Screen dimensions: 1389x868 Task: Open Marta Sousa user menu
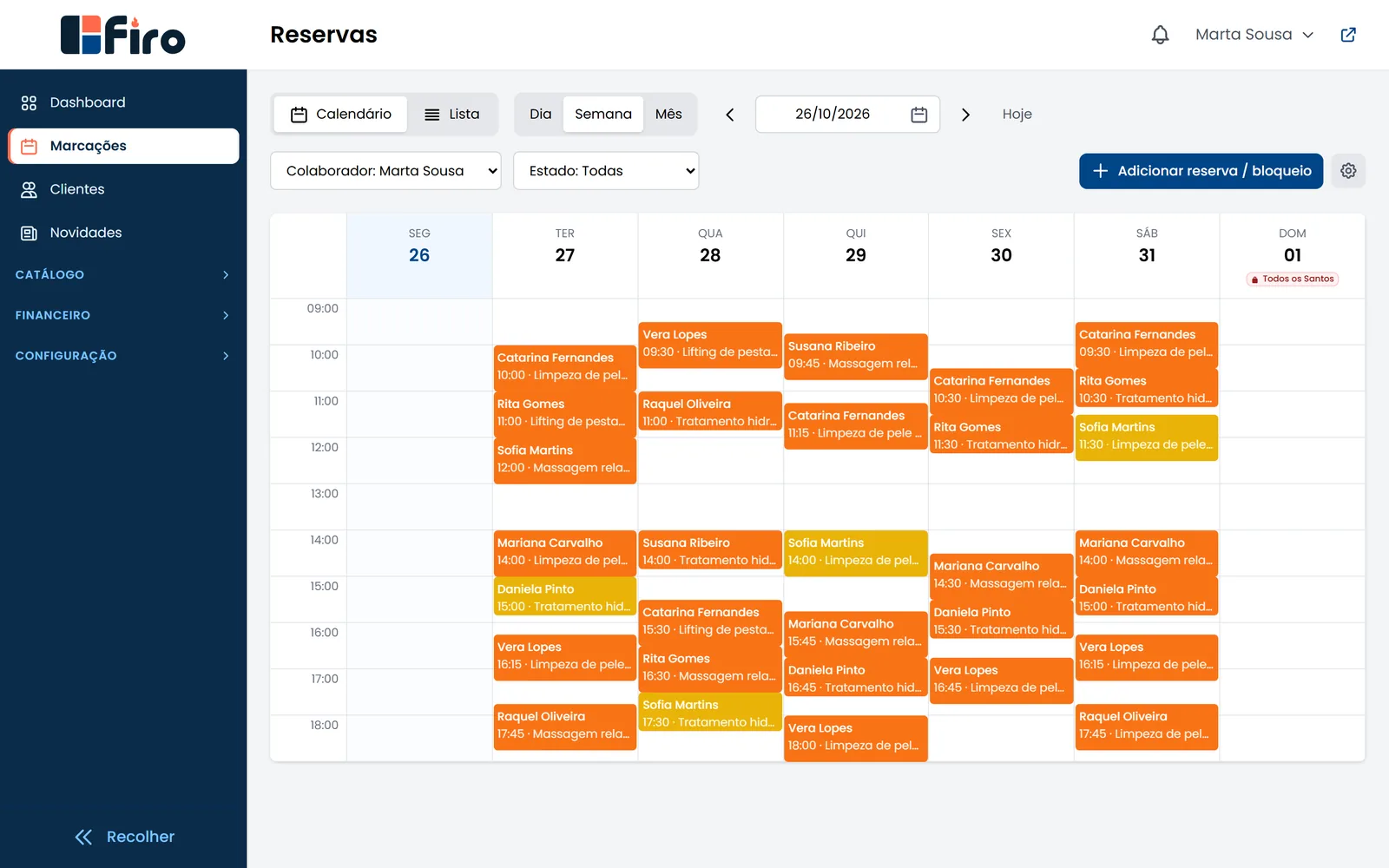(1254, 35)
